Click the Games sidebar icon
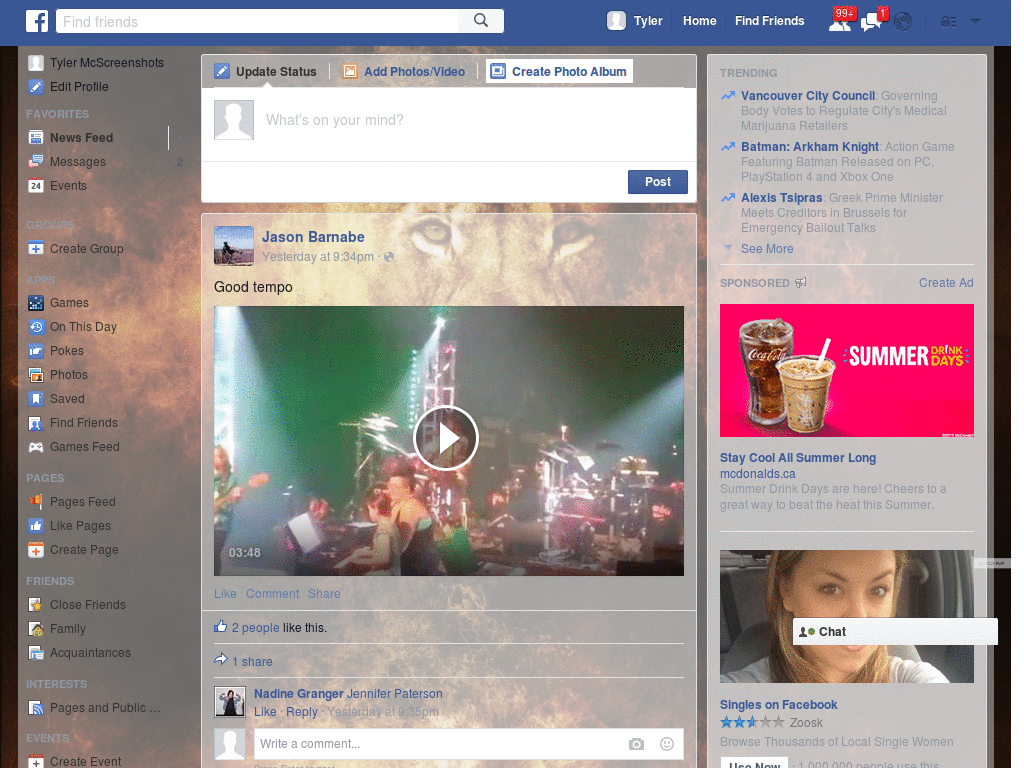The image size is (1024, 768). point(36,303)
